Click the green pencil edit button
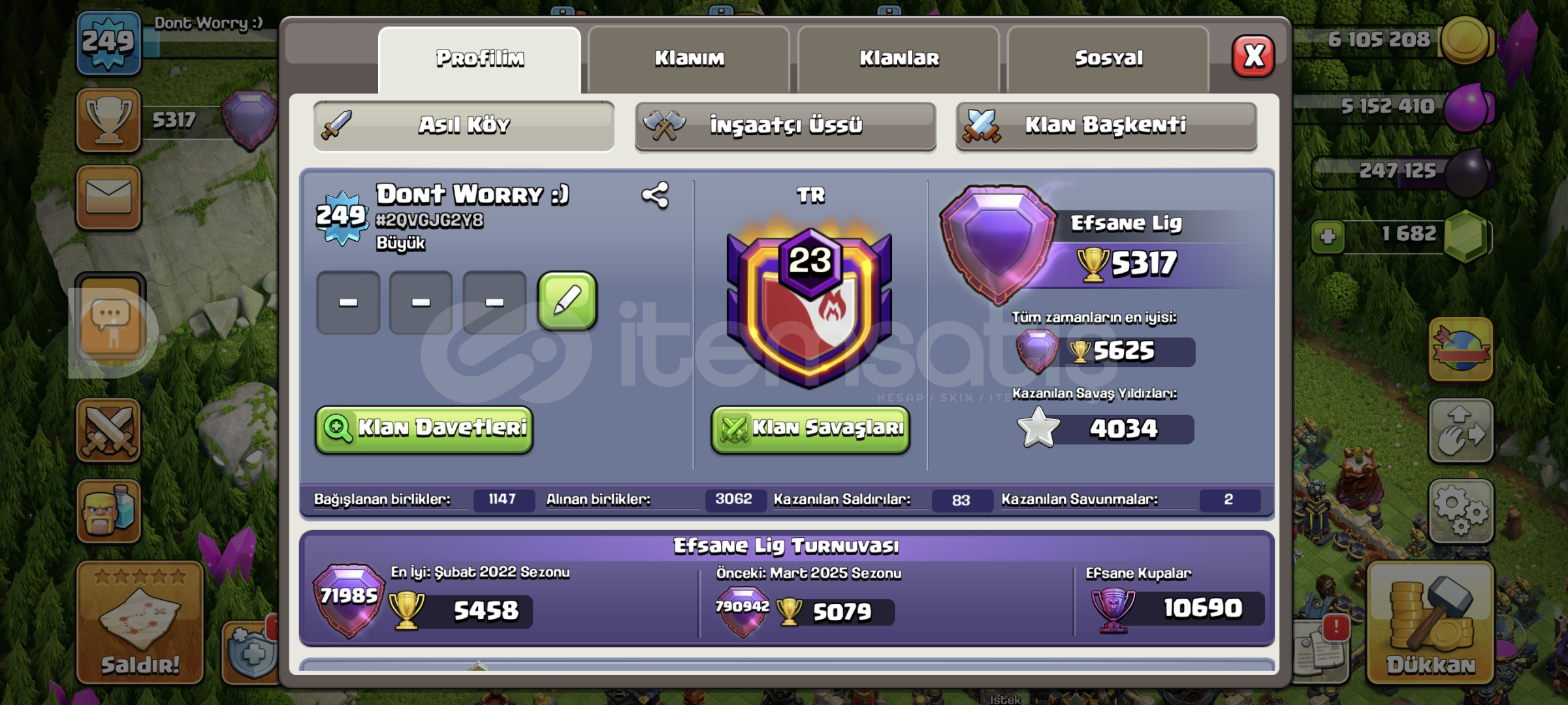Viewport: 1568px width, 705px height. click(x=567, y=302)
